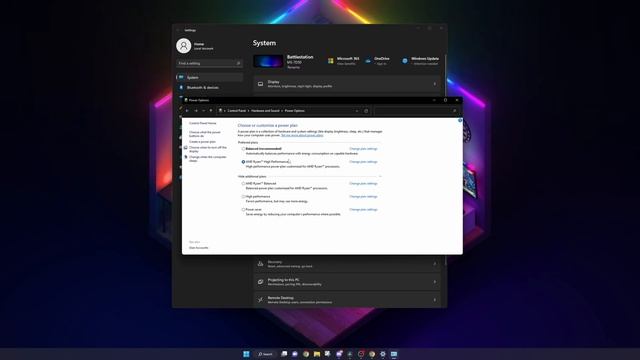Open Microsoft 365 tile in Settings

point(343,61)
